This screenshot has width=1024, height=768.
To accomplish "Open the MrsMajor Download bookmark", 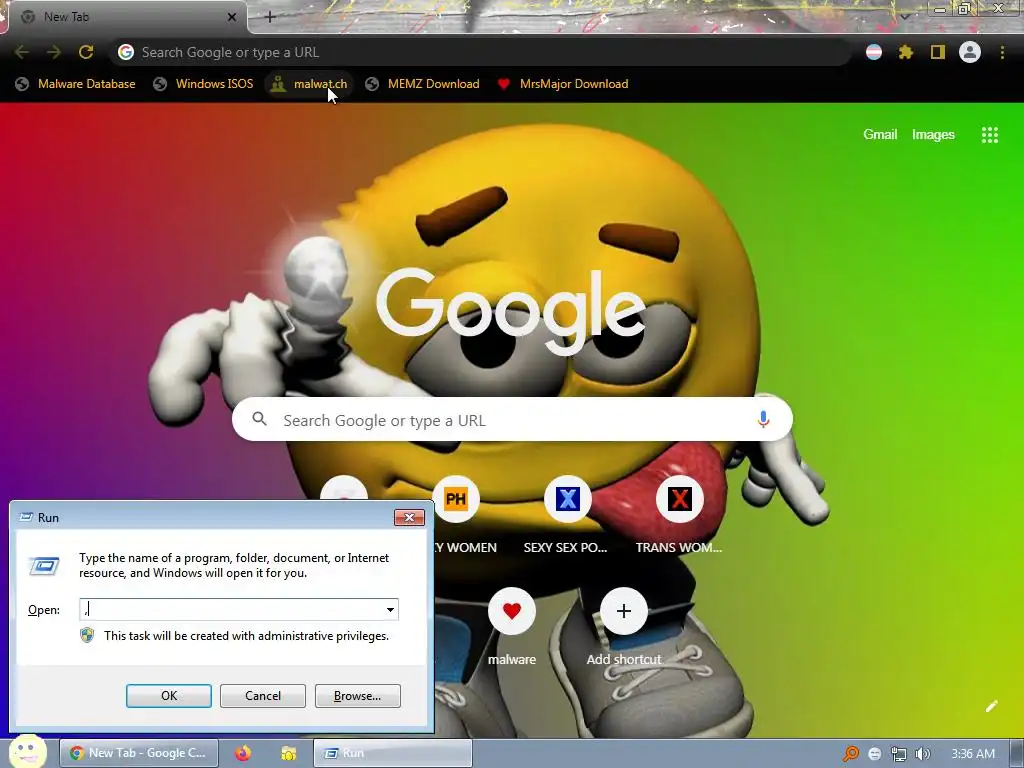I will [563, 84].
